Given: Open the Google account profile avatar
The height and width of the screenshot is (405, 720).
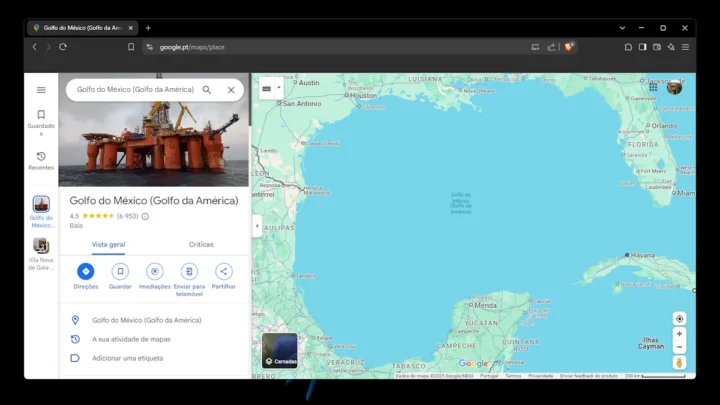Looking at the screenshot, I should 674,87.
